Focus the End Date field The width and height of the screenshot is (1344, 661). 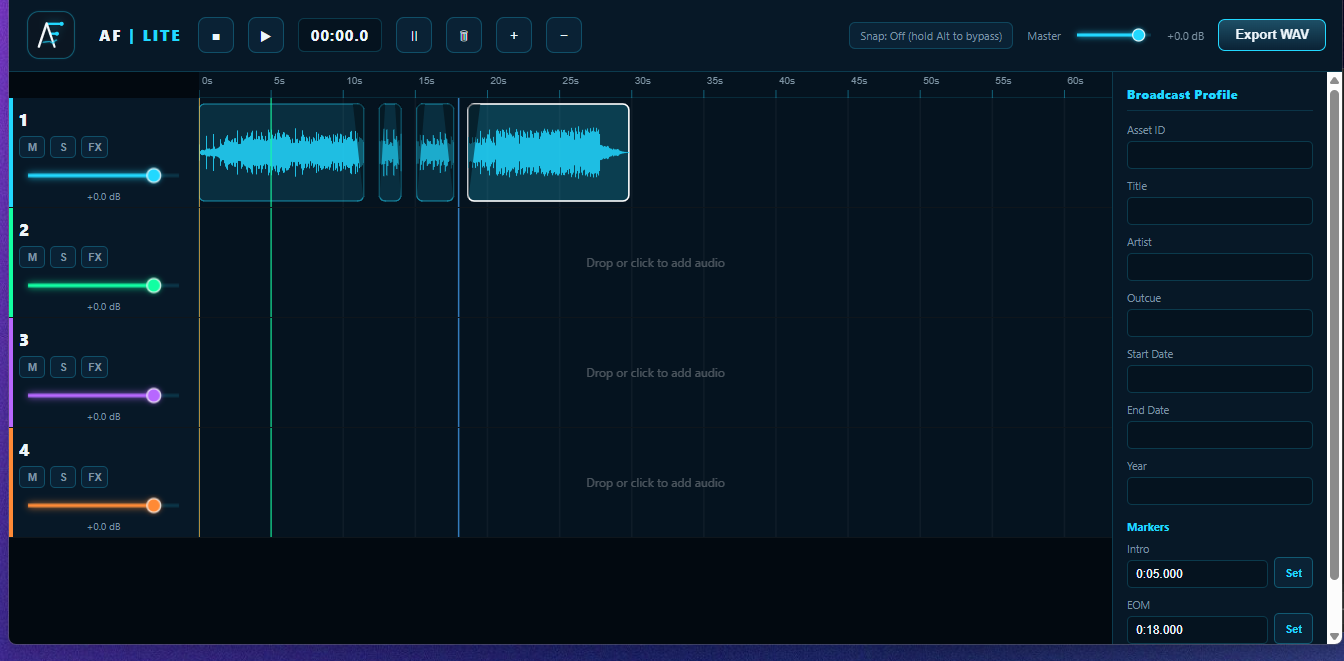coord(1219,435)
